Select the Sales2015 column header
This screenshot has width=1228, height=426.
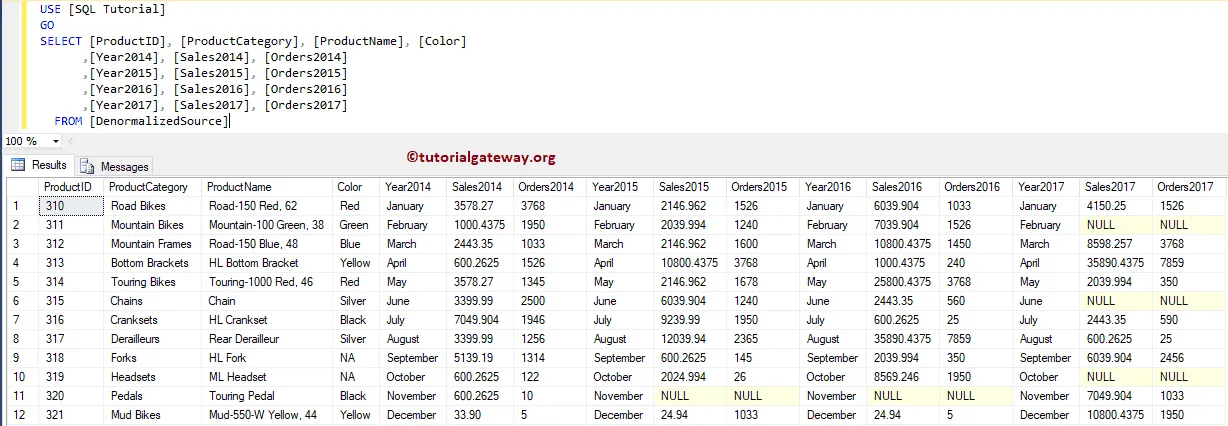tap(689, 187)
